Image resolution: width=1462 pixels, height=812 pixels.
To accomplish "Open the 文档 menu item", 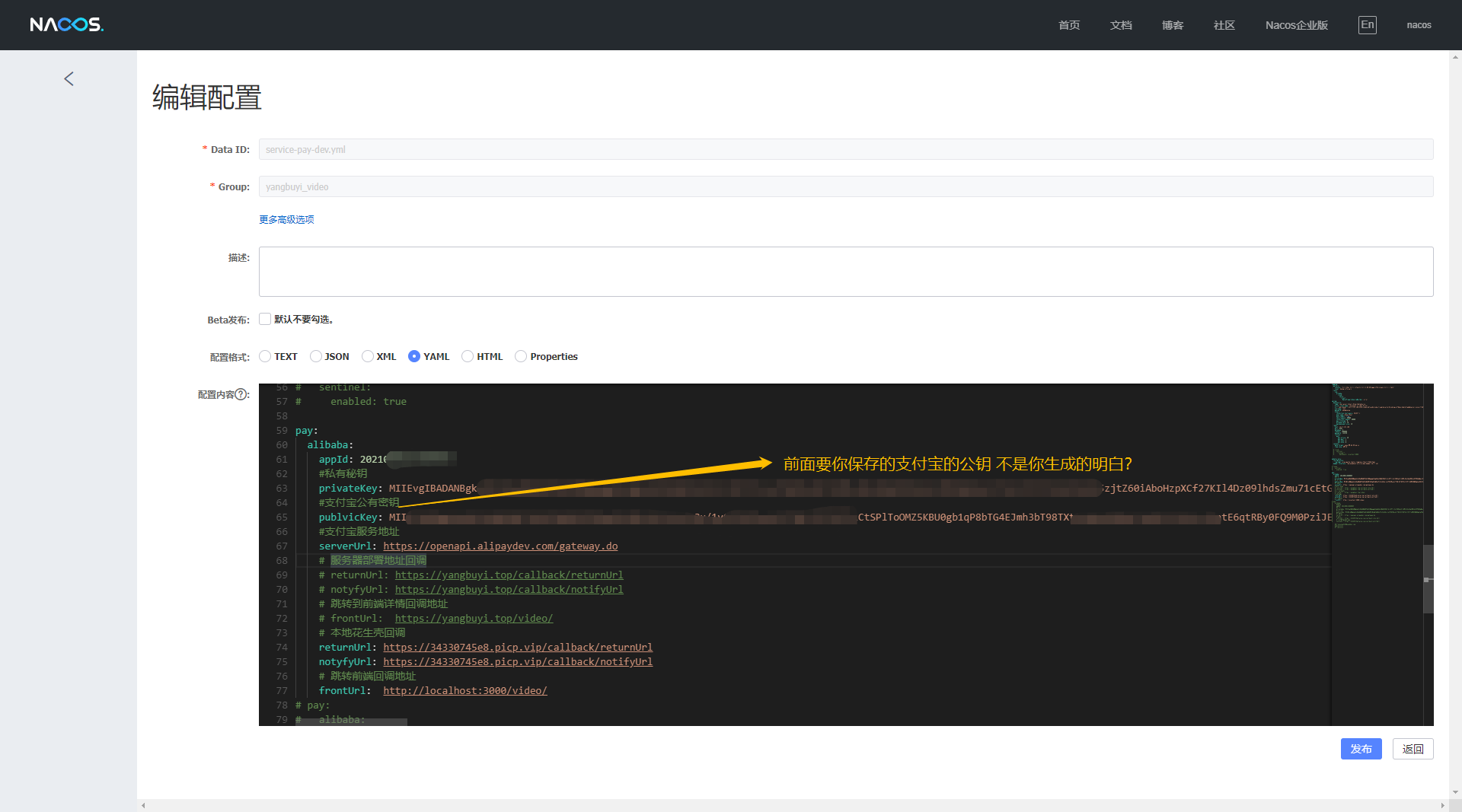I will pos(1121,25).
